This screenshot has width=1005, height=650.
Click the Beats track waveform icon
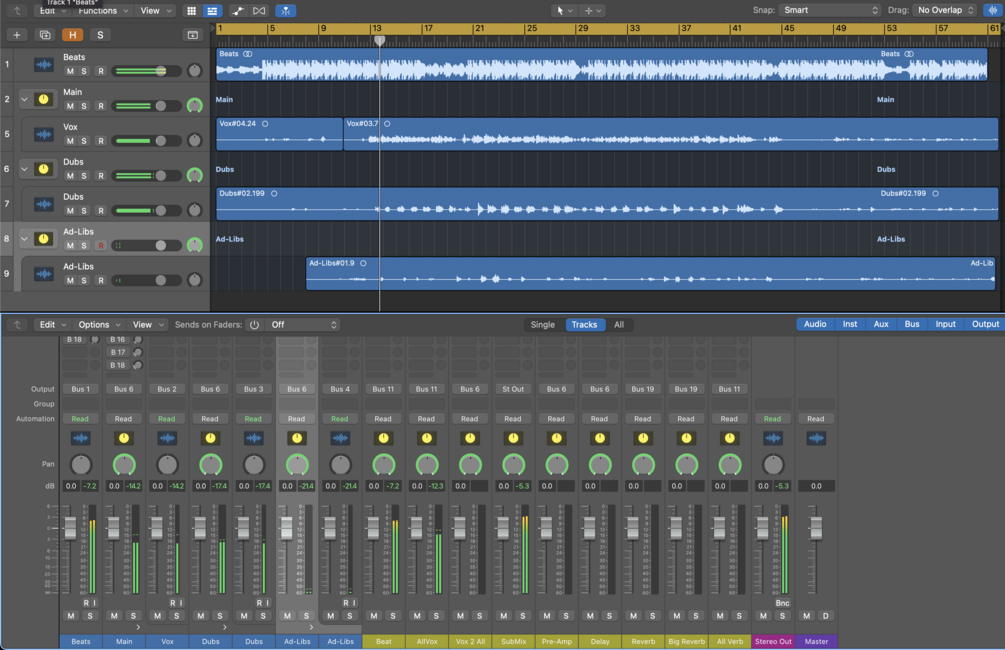(43, 65)
